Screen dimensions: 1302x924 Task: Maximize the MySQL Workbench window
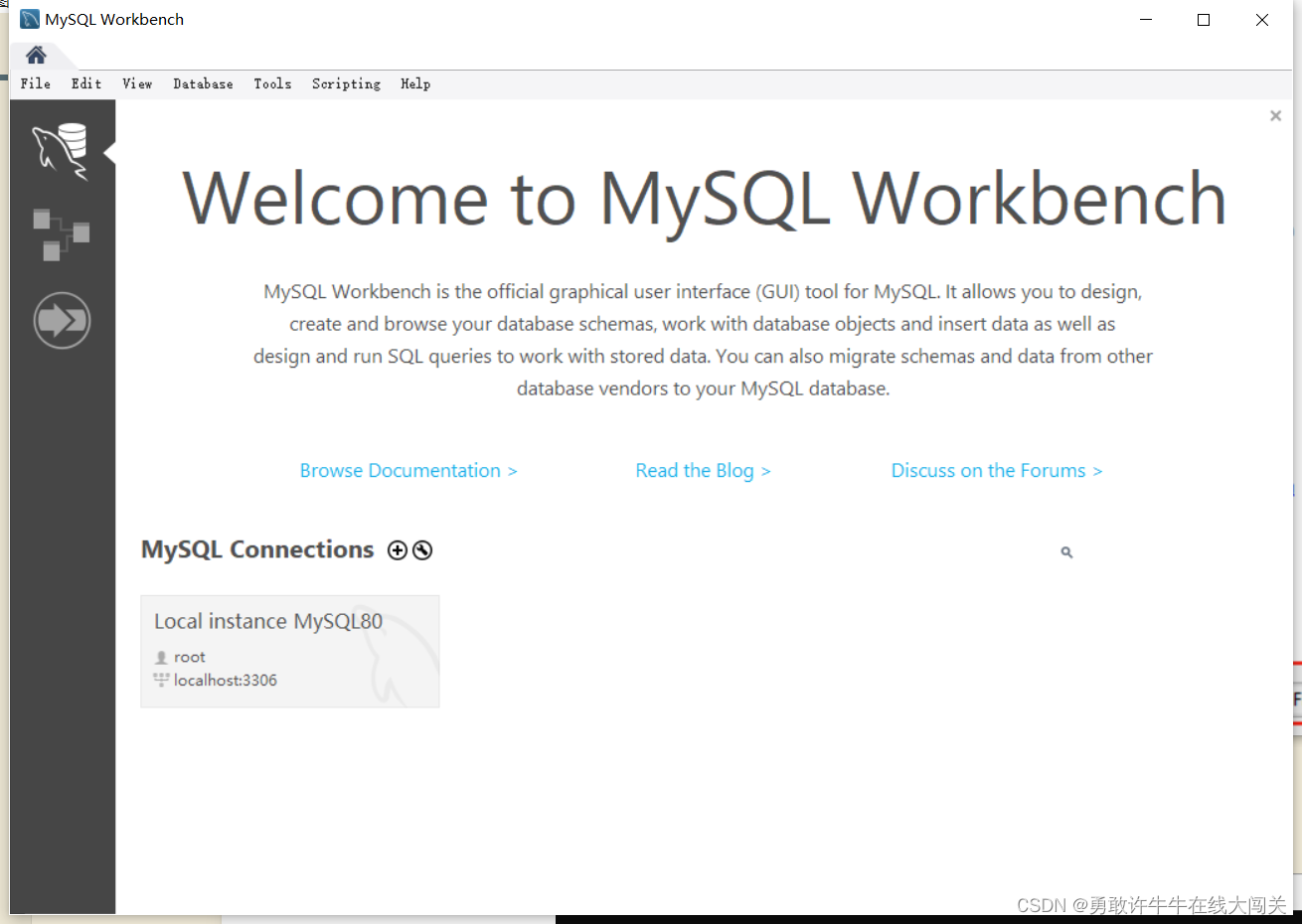pyautogui.click(x=1204, y=20)
